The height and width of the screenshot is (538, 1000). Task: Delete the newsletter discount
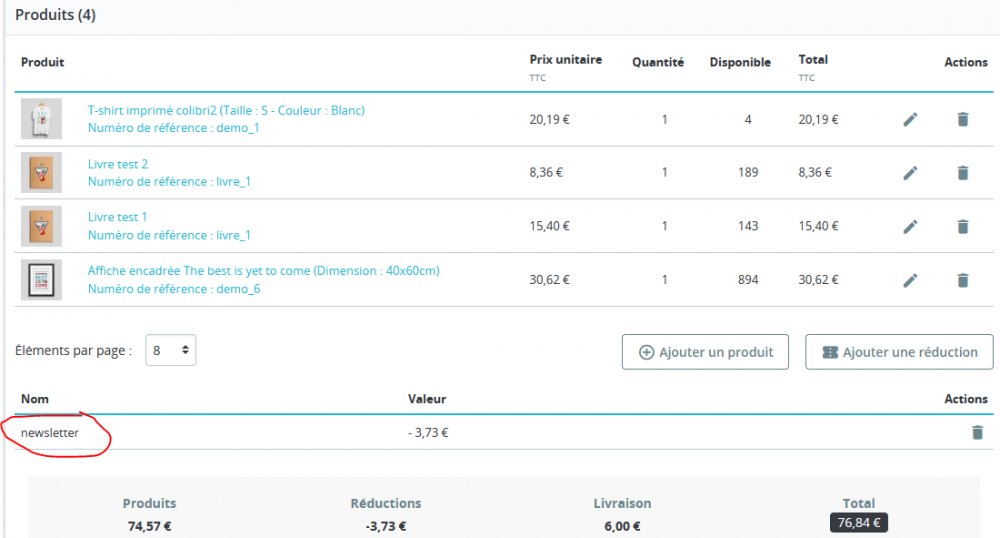click(977, 432)
